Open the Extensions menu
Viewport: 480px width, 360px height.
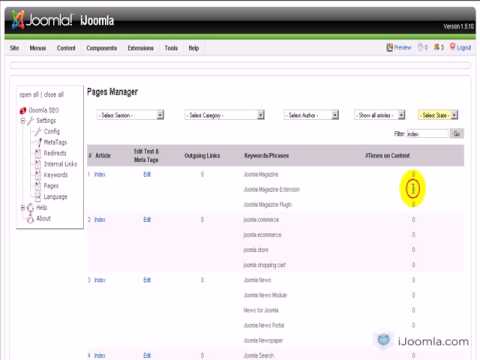tap(141, 48)
